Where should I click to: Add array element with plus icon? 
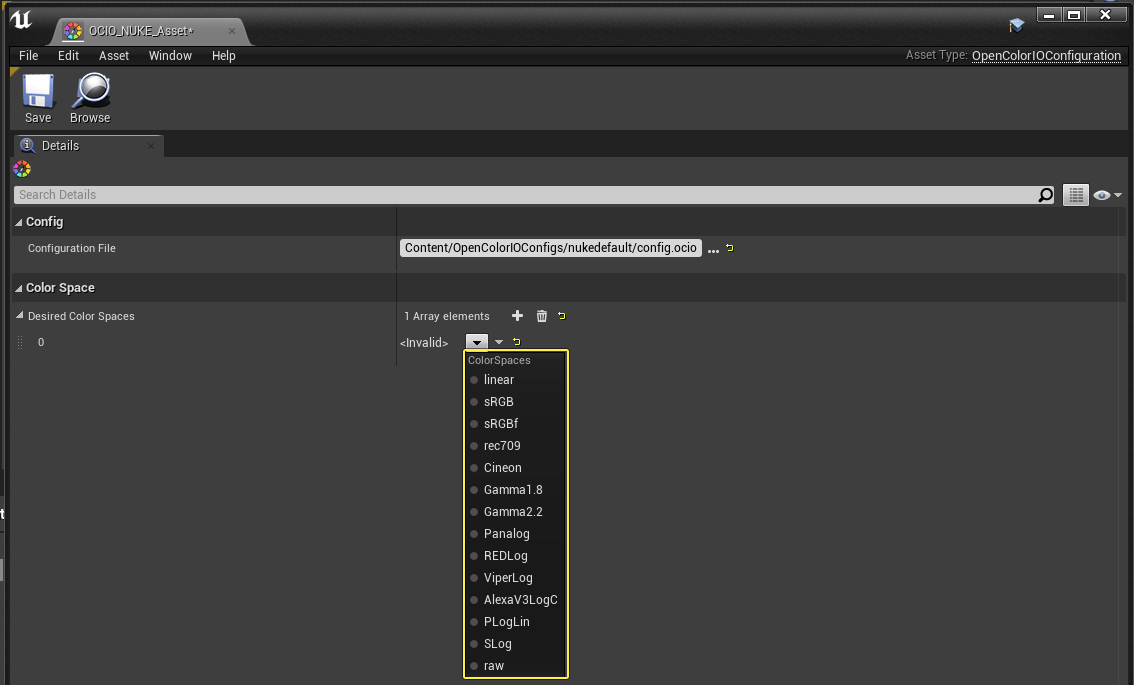click(x=517, y=315)
